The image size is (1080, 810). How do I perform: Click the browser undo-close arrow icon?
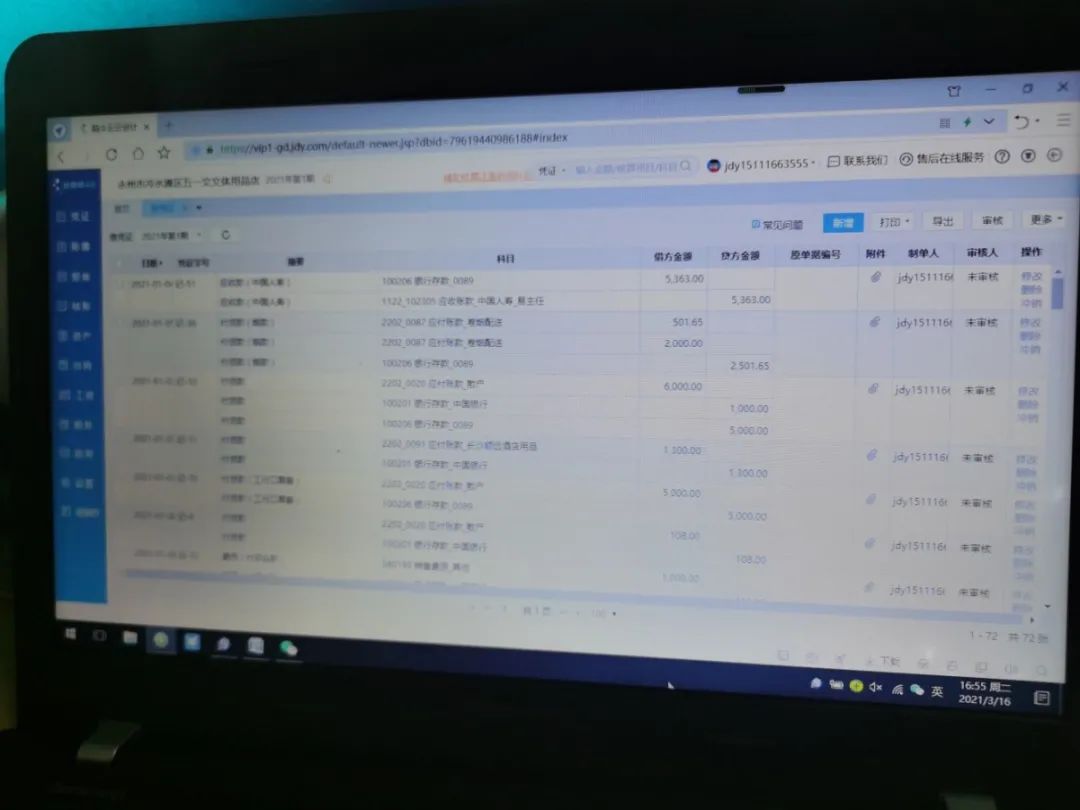(1021, 122)
